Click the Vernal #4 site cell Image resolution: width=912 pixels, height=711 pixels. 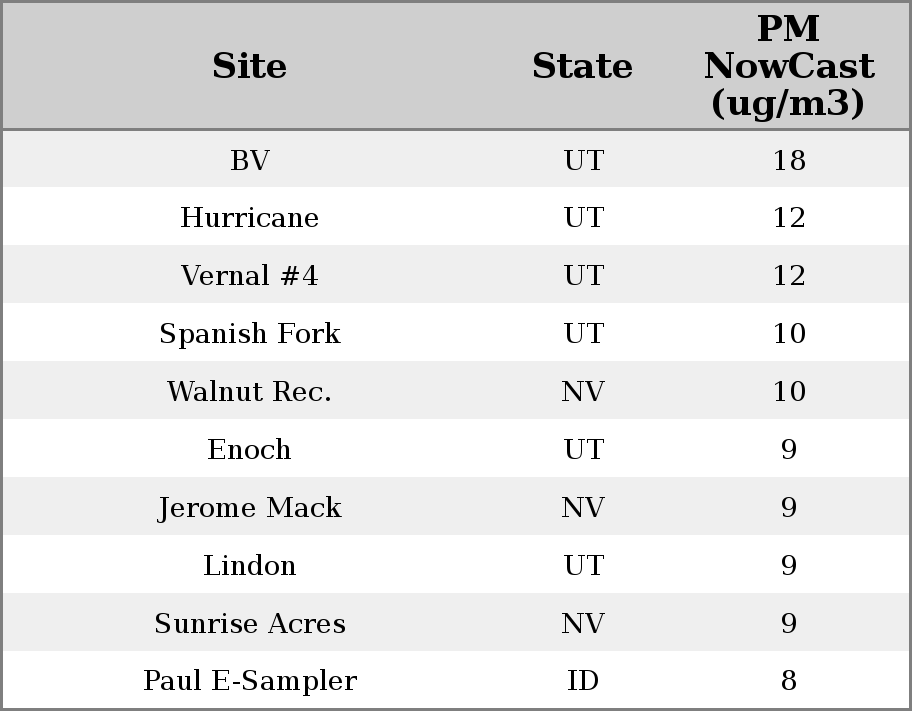[x=250, y=276]
